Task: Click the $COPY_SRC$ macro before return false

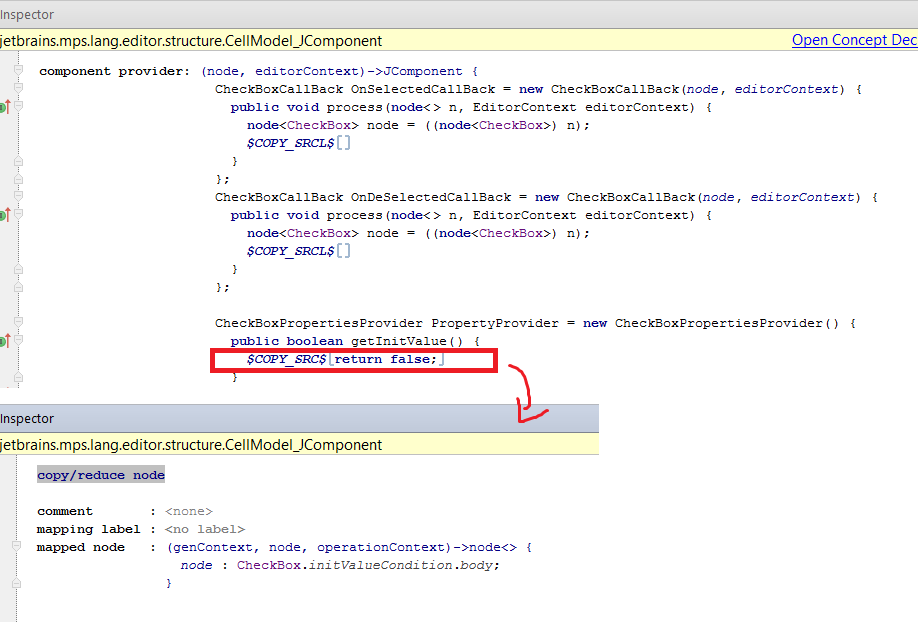Action: 287,359
